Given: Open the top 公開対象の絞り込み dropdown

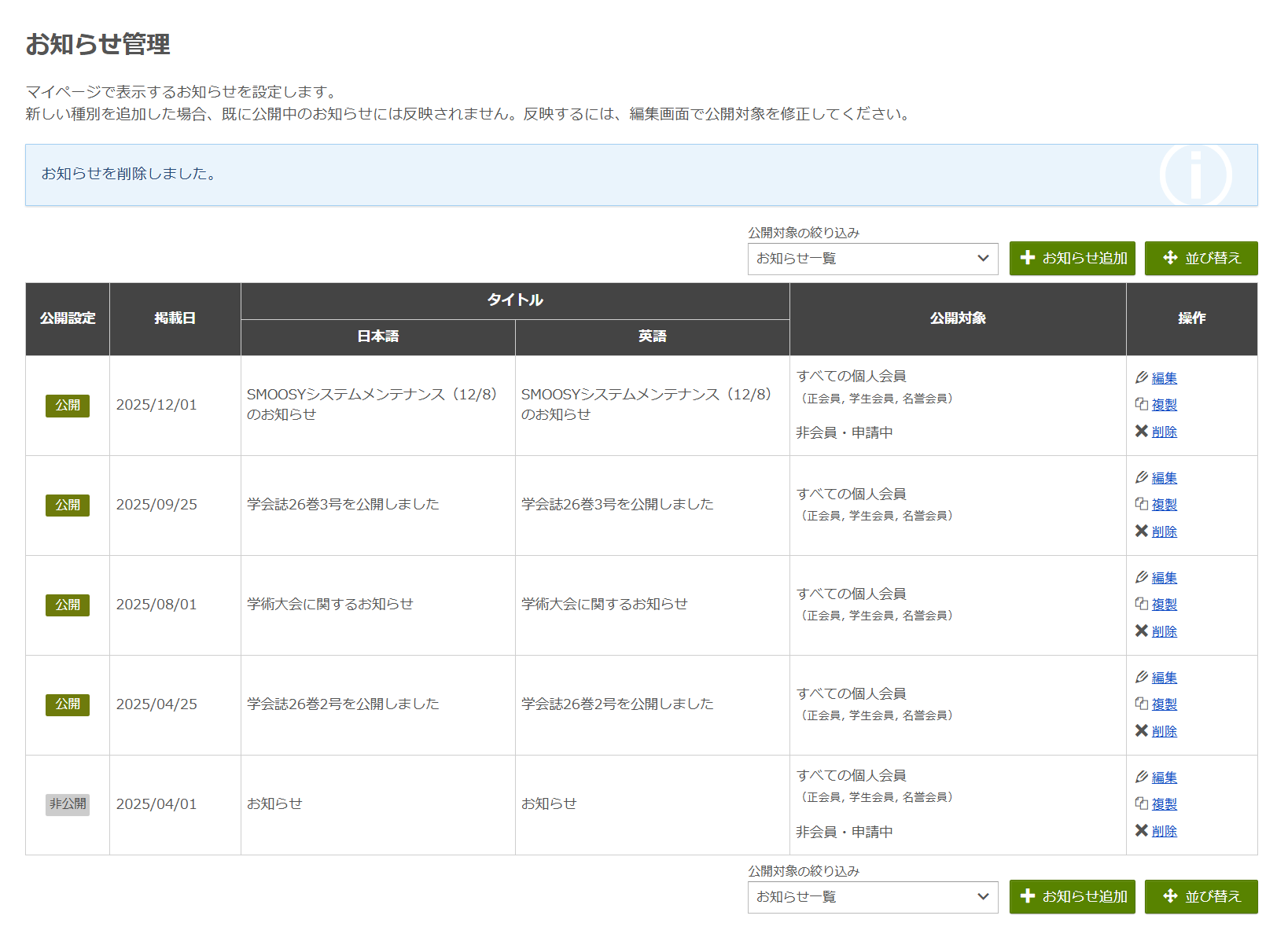Looking at the screenshot, I should (872, 259).
